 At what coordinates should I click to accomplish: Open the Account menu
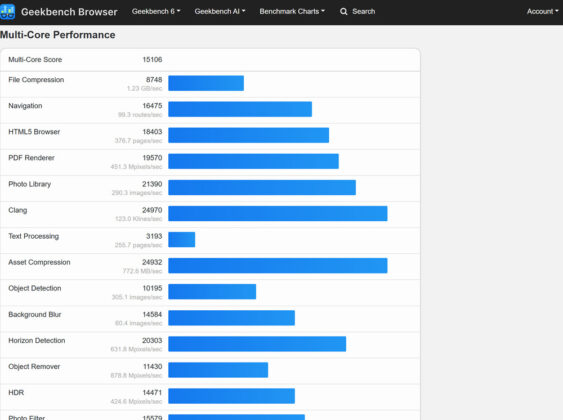pyautogui.click(x=543, y=11)
